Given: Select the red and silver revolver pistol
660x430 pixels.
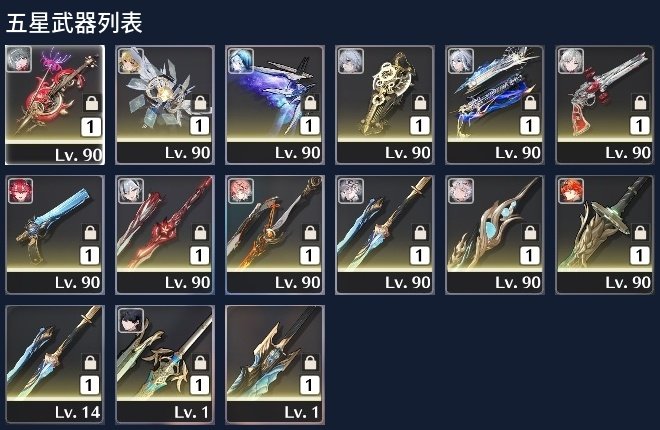Looking at the screenshot, I should click(604, 105).
